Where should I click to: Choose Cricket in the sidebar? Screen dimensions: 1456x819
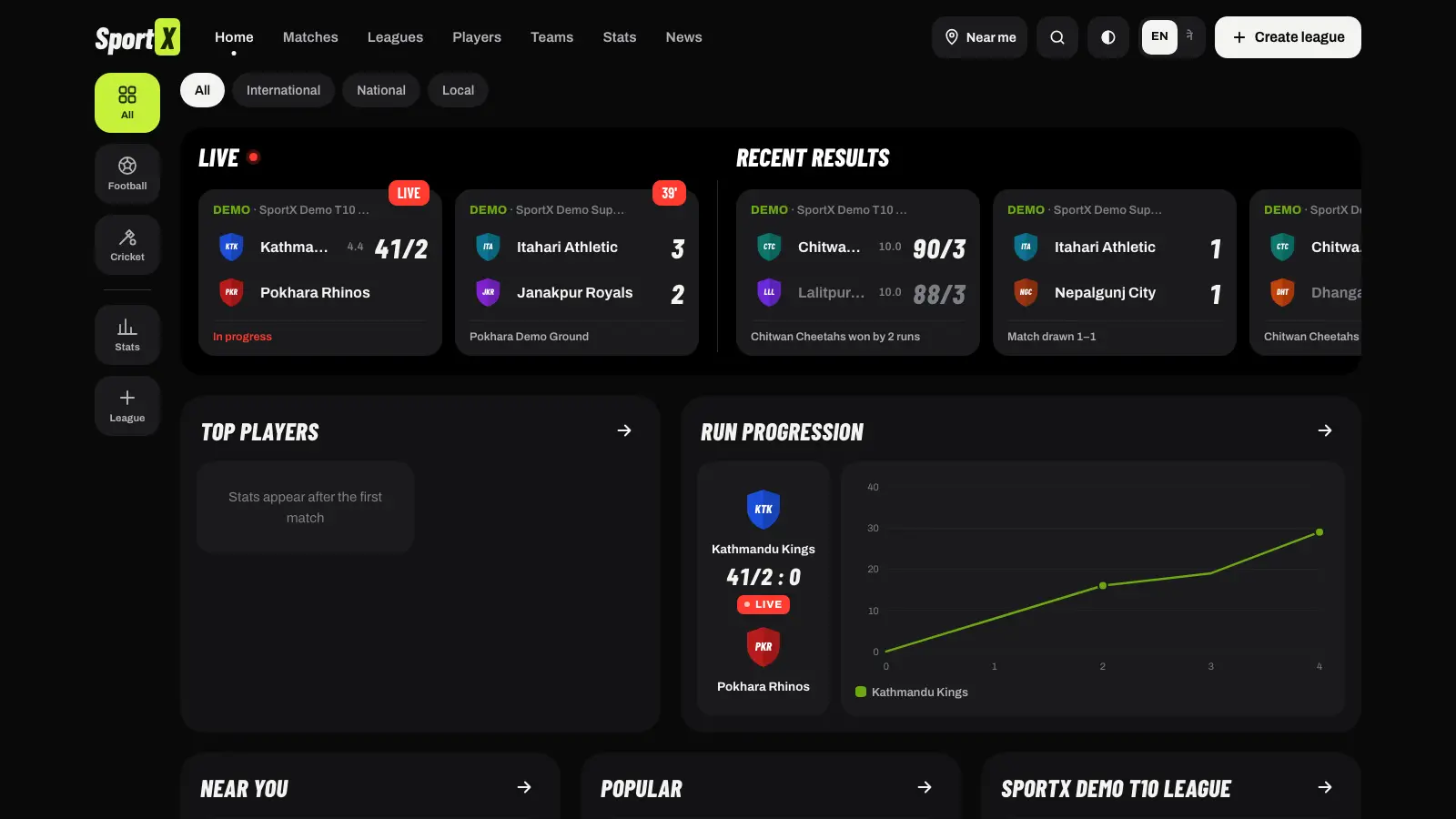click(127, 245)
